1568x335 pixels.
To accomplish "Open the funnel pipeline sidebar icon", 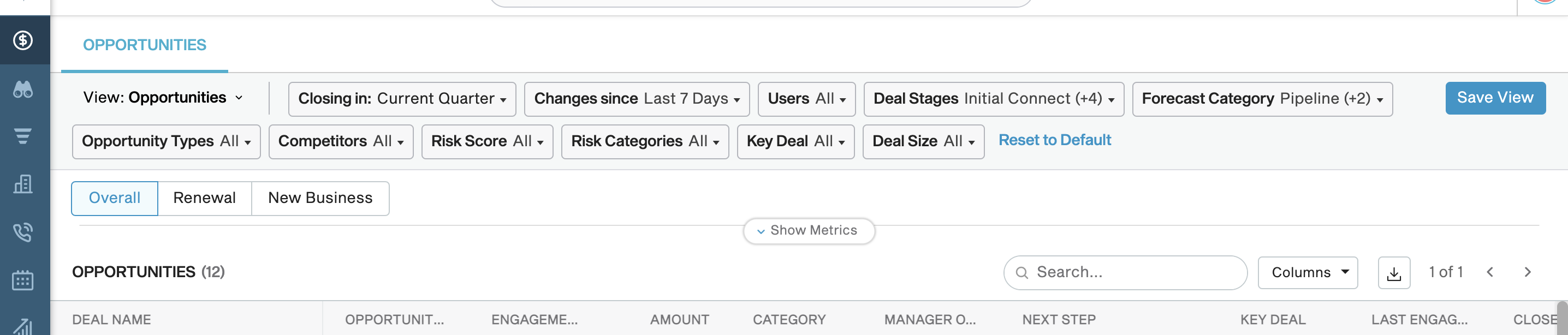I will 23,136.
